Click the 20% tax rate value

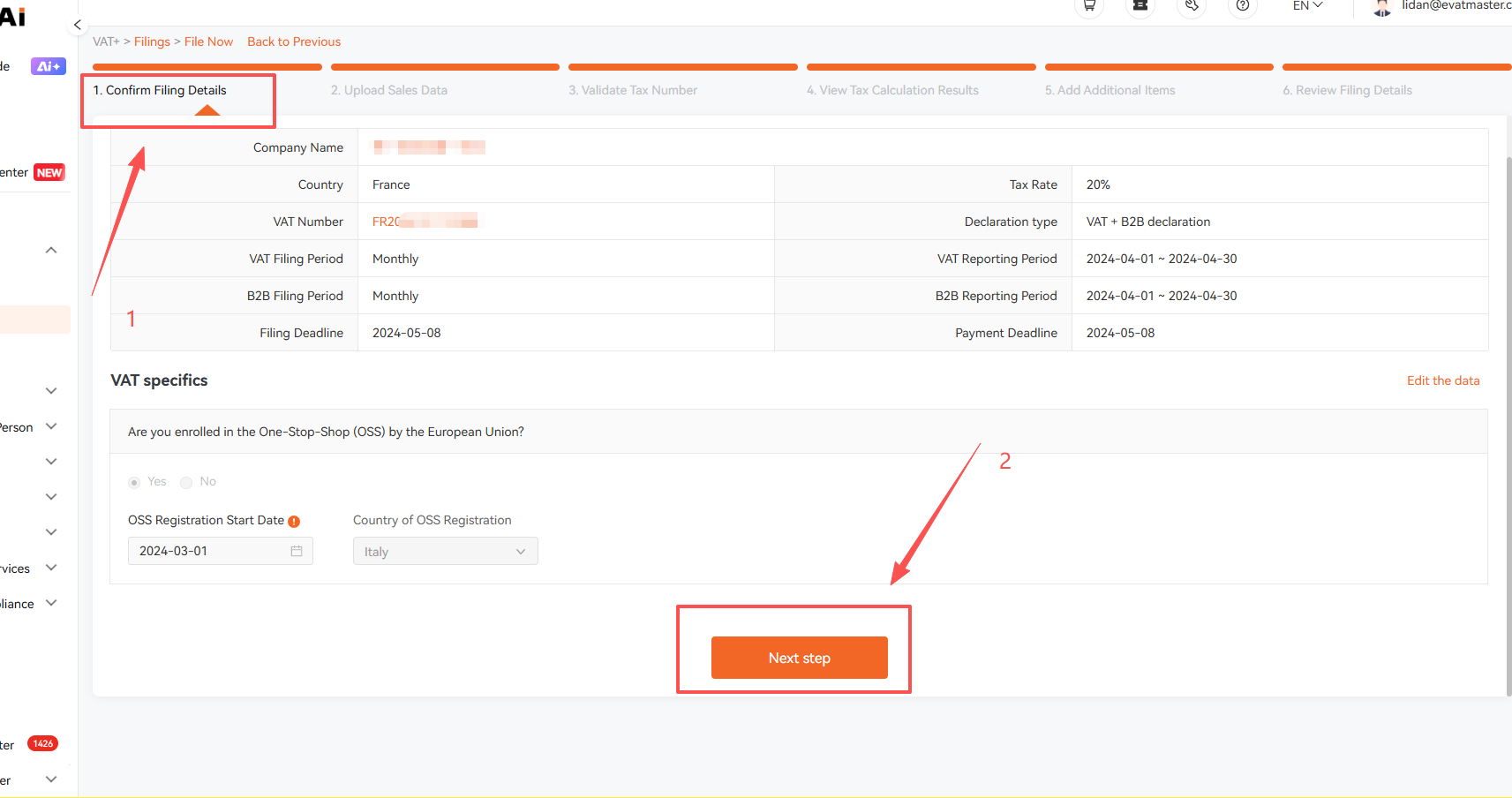coord(1098,184)
